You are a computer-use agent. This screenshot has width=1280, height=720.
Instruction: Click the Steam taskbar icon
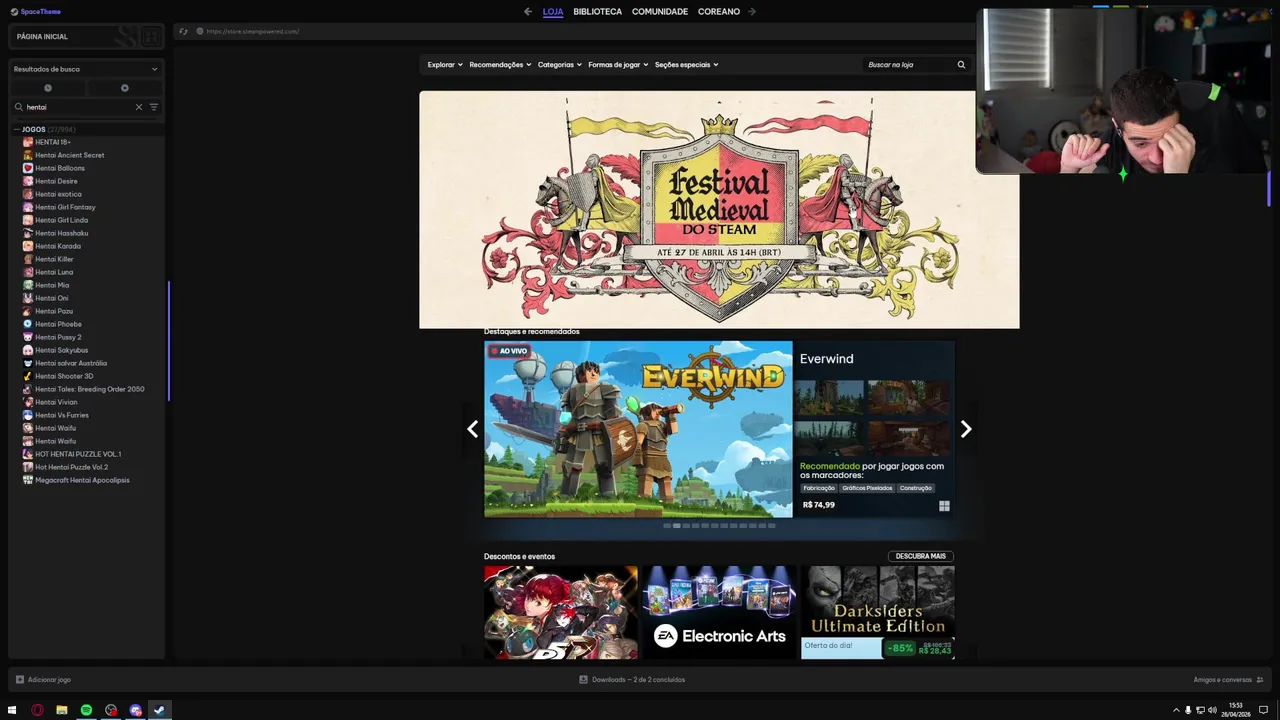coord(159,710)
